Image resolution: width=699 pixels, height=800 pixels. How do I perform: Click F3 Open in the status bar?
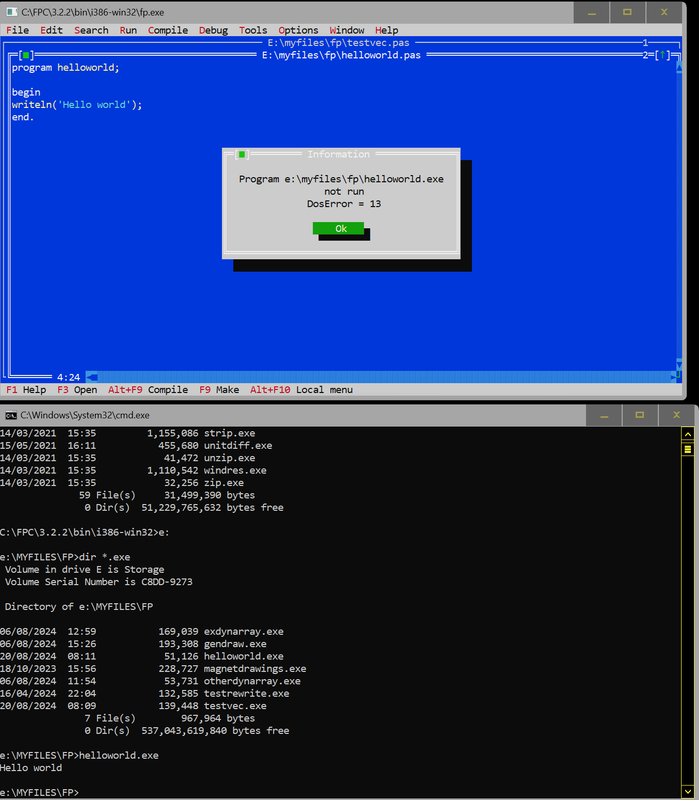coord(77,390)
